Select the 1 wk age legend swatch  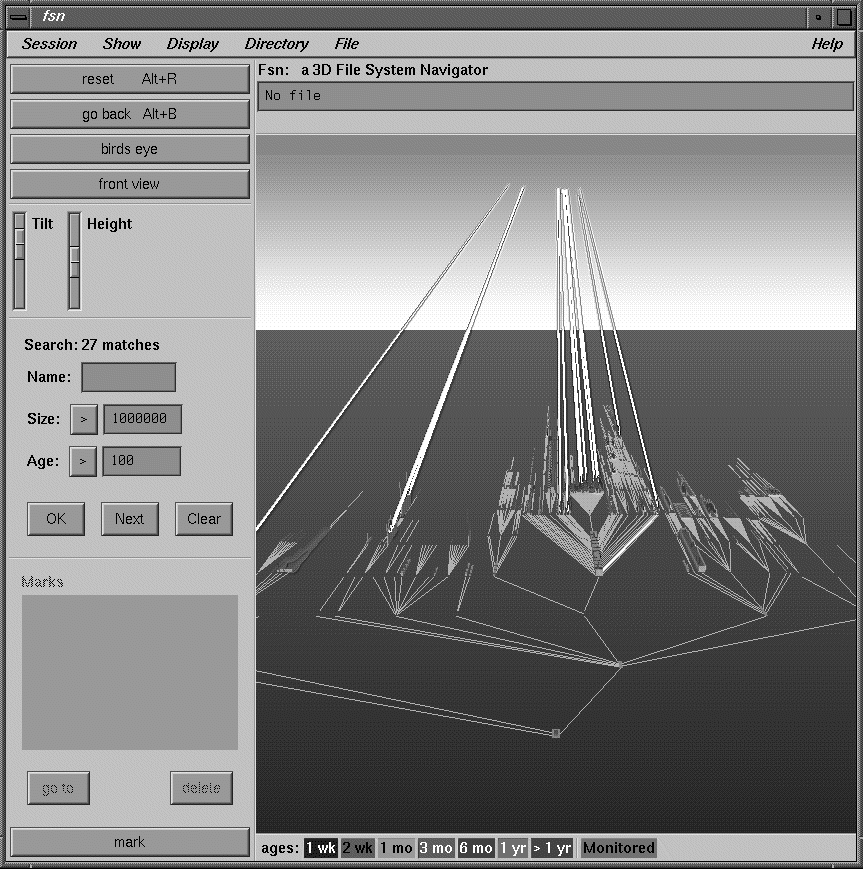tap(321, 848)
